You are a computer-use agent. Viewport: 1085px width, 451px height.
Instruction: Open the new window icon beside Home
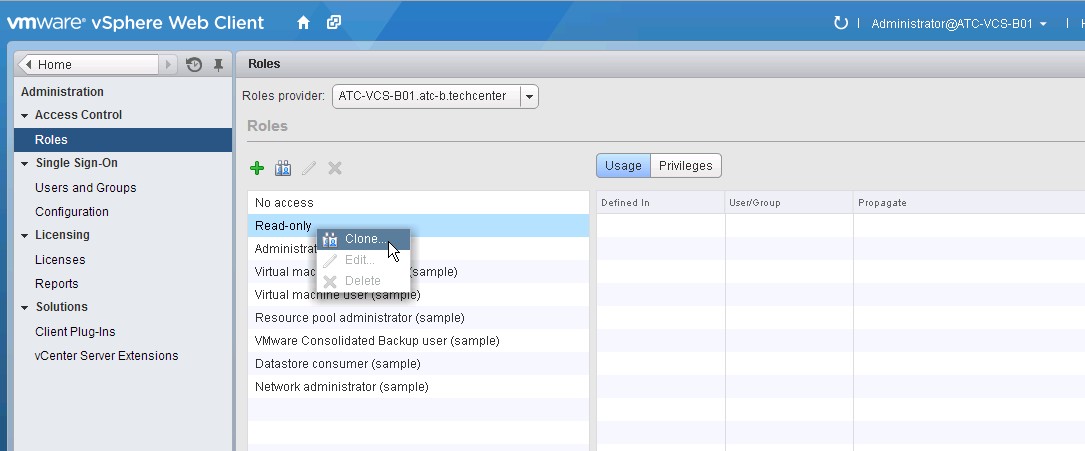(334, 22)
